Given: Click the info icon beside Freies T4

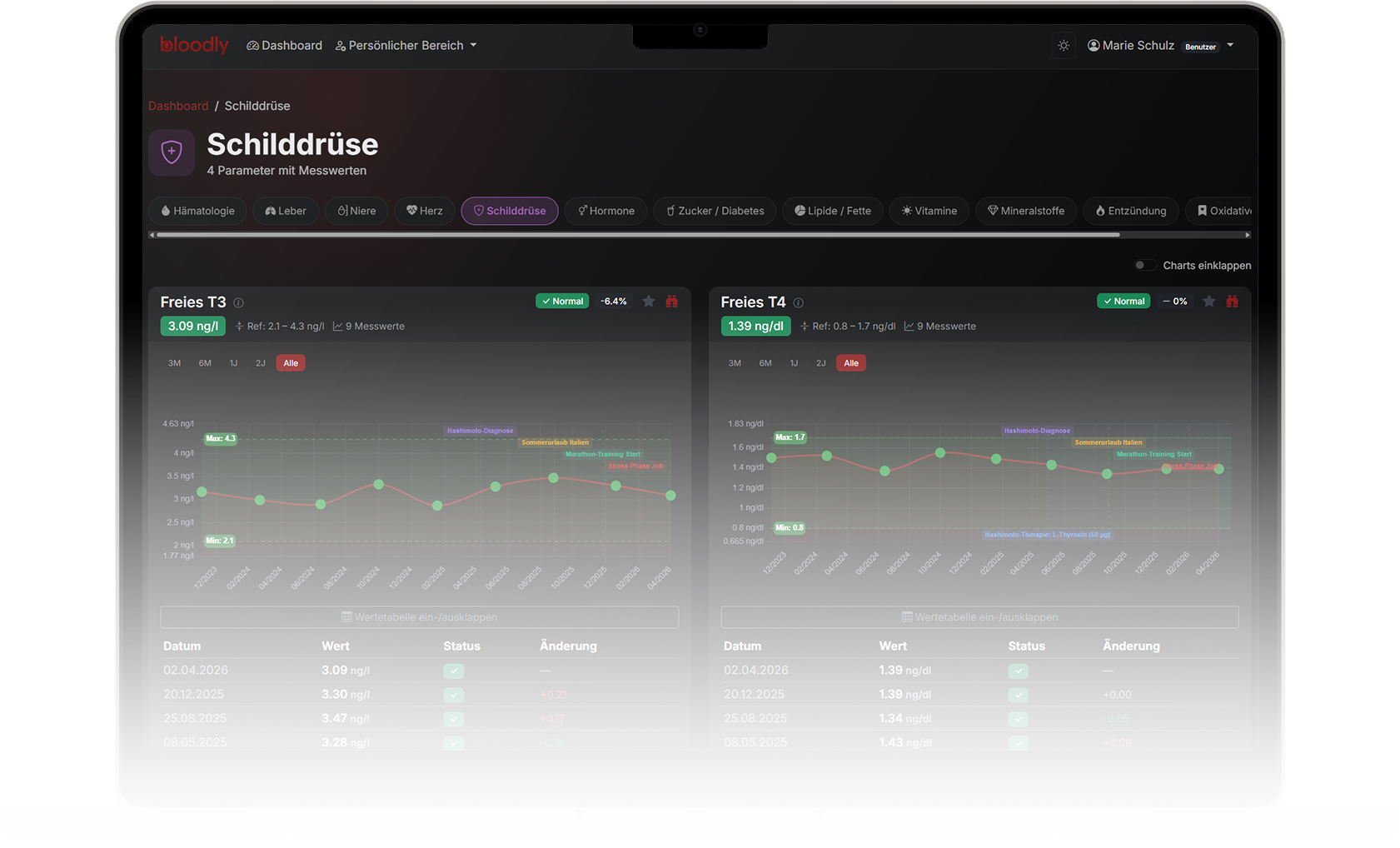Looking at the screenshot, I should click(x=798, y=303).
